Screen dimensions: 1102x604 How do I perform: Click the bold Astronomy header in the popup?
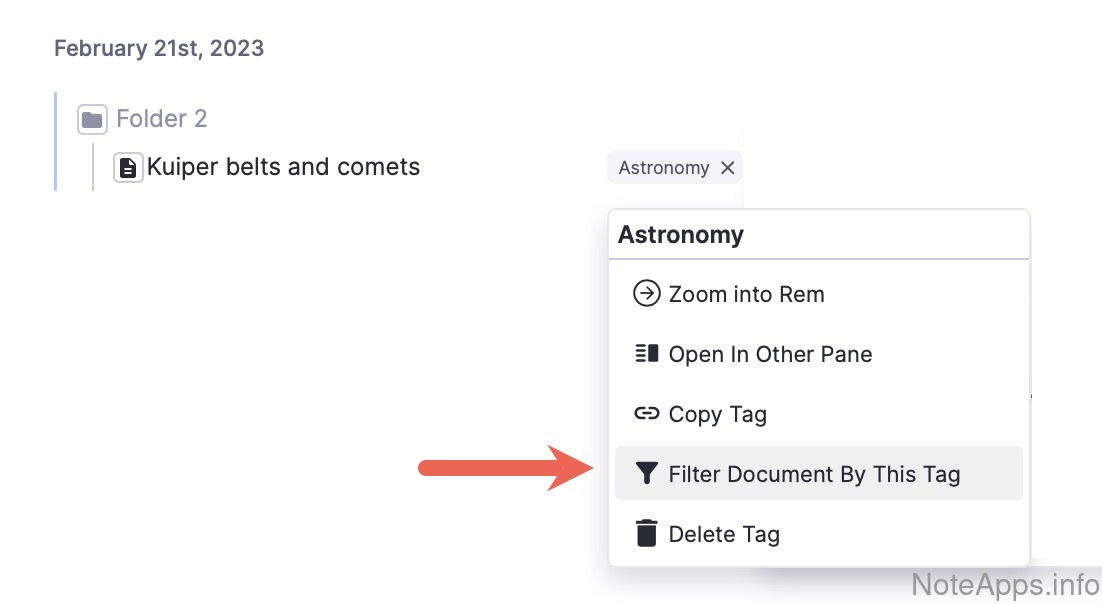[x=681, y=235]
